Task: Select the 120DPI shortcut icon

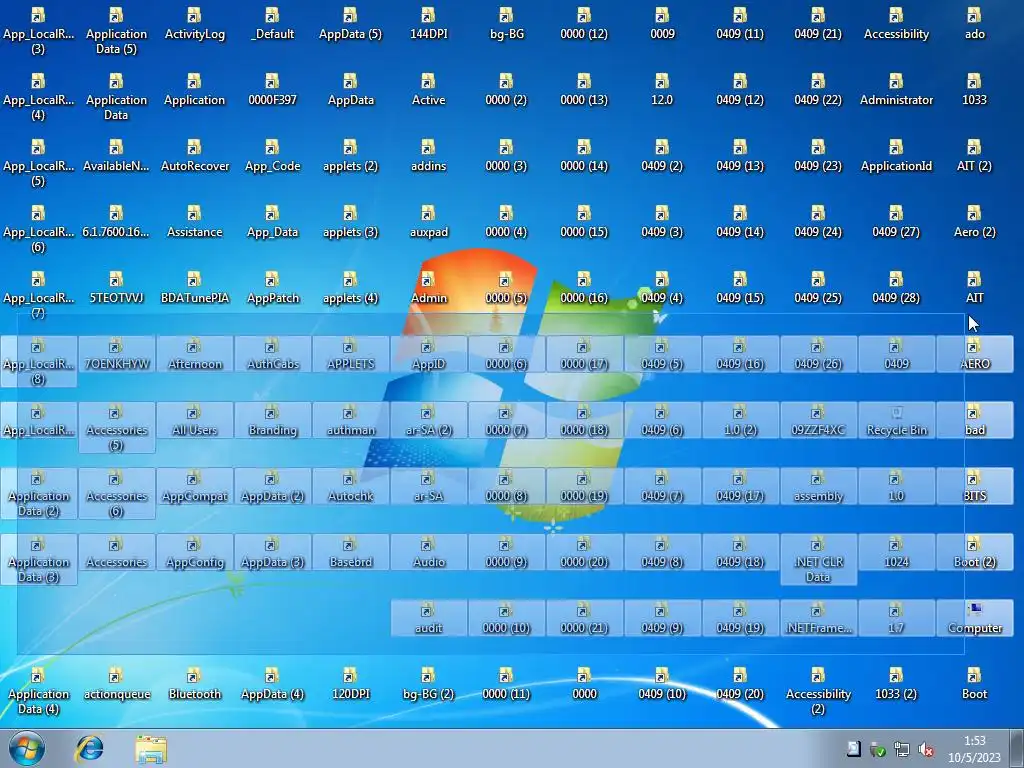Action: coord(351,684)
